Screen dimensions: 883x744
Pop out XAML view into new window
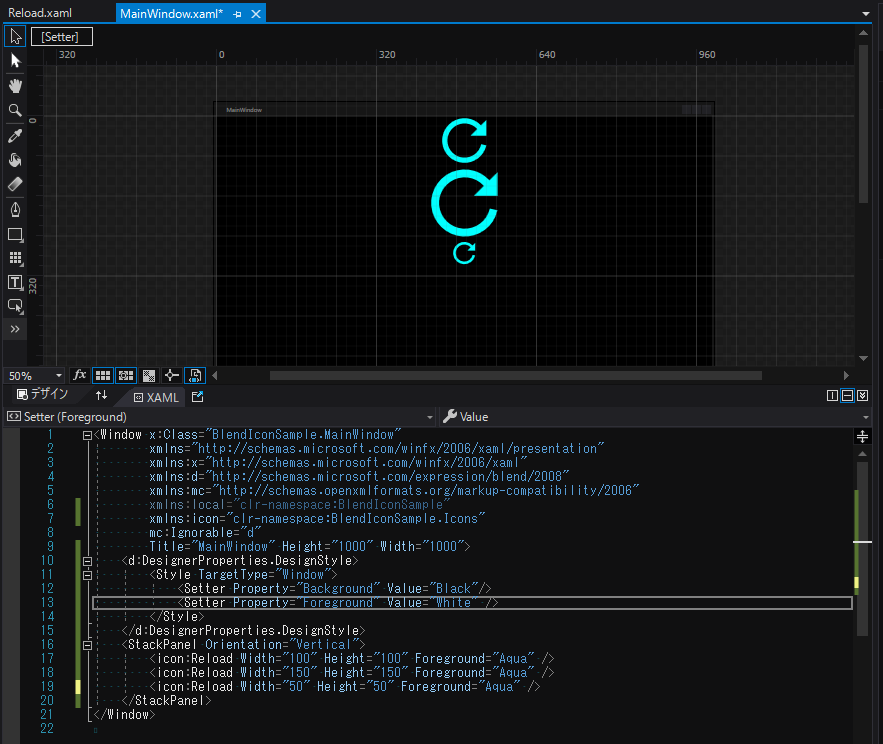[x=197, y=397]
